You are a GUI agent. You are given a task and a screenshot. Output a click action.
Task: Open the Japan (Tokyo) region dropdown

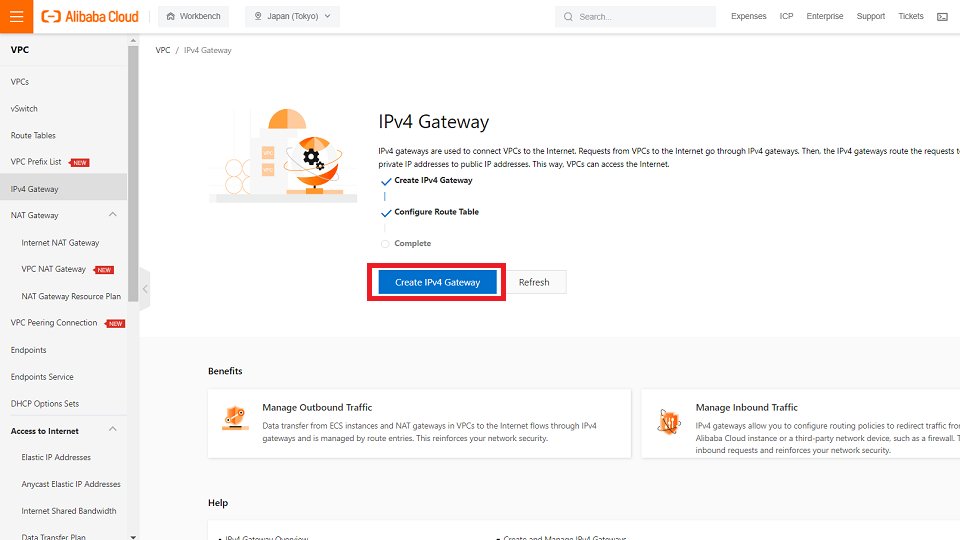292,17
